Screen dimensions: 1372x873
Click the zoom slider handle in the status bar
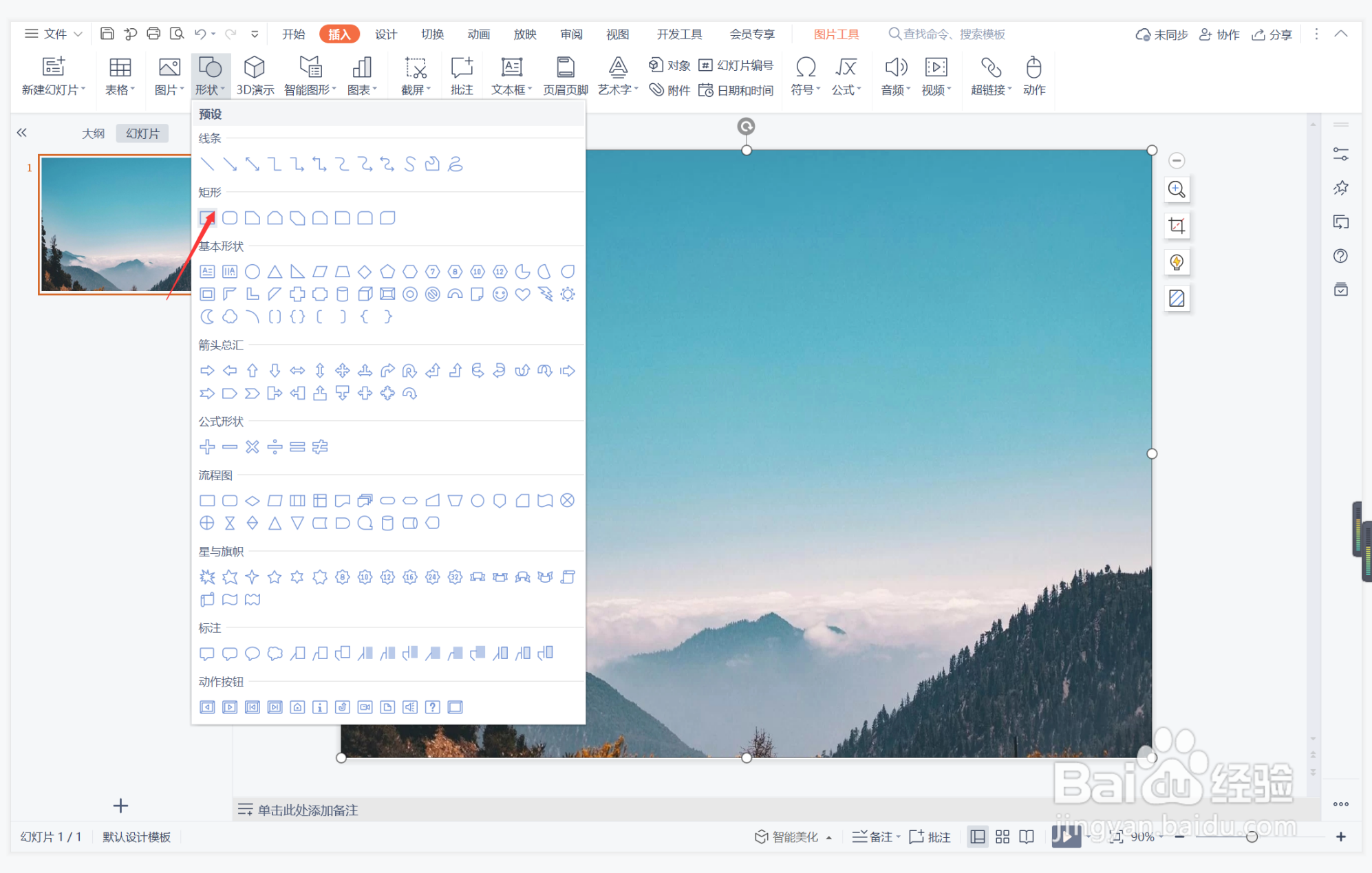pos(1252,837)
